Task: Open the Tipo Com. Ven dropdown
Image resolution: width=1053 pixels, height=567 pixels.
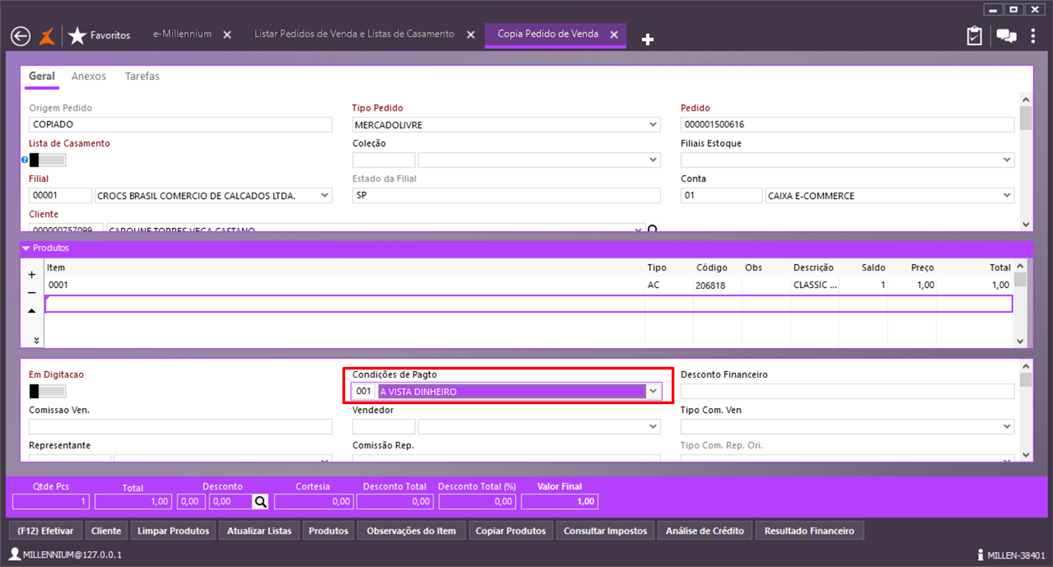Action: click(1007, 427)
